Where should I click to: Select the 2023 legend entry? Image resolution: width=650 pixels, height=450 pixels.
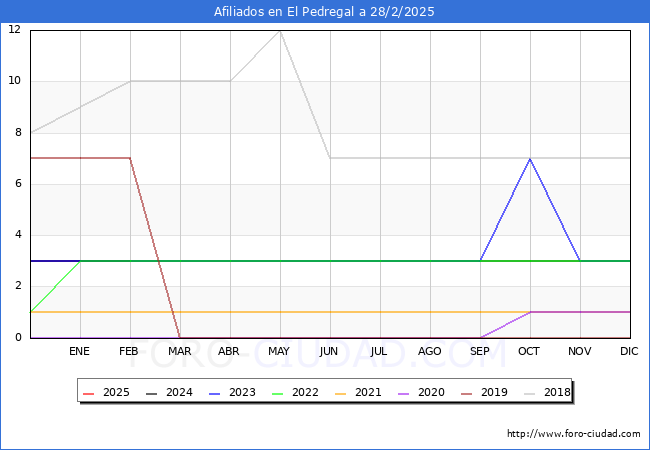coord(233,392)
